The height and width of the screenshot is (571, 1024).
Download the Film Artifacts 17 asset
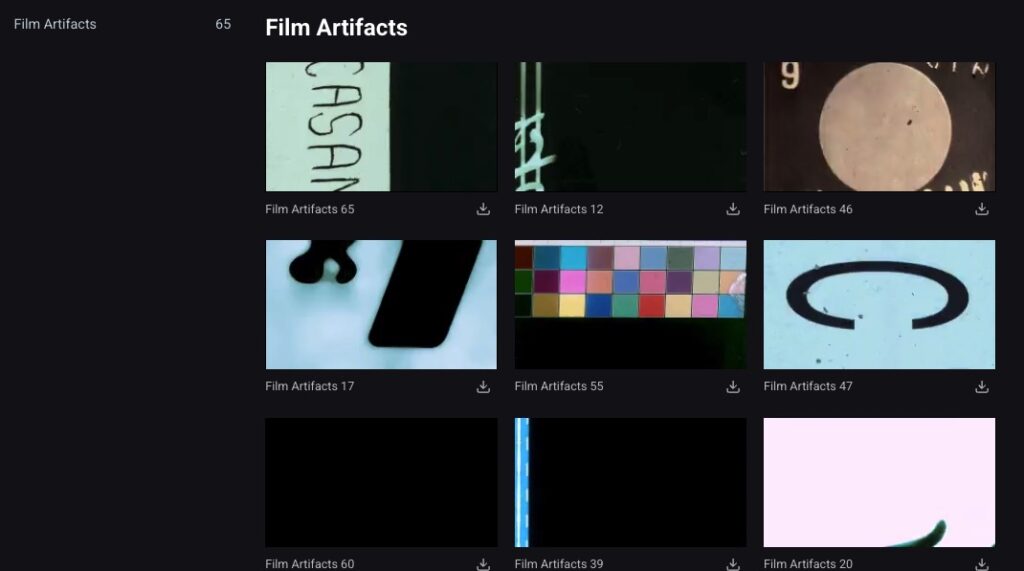pos(483,386)
